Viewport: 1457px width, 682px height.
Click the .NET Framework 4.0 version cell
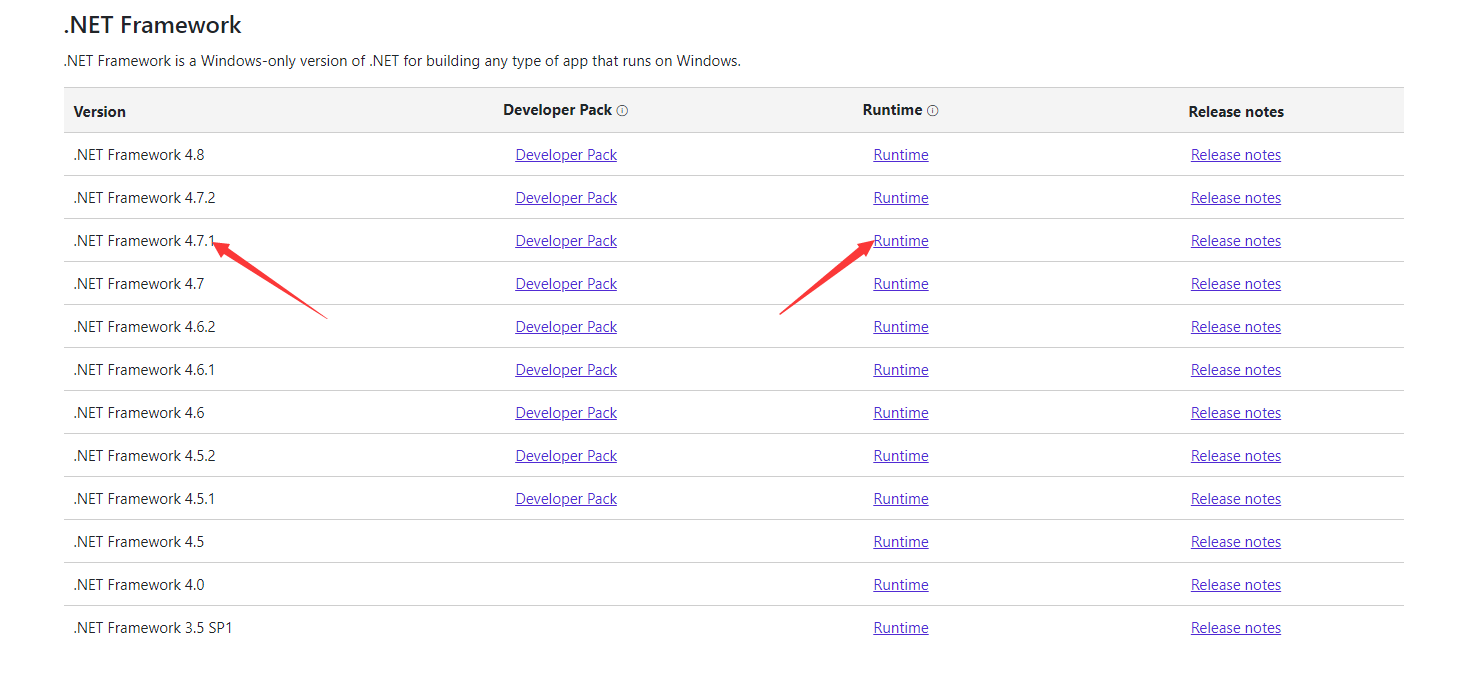pyautogui.click(x=139, y=585)
